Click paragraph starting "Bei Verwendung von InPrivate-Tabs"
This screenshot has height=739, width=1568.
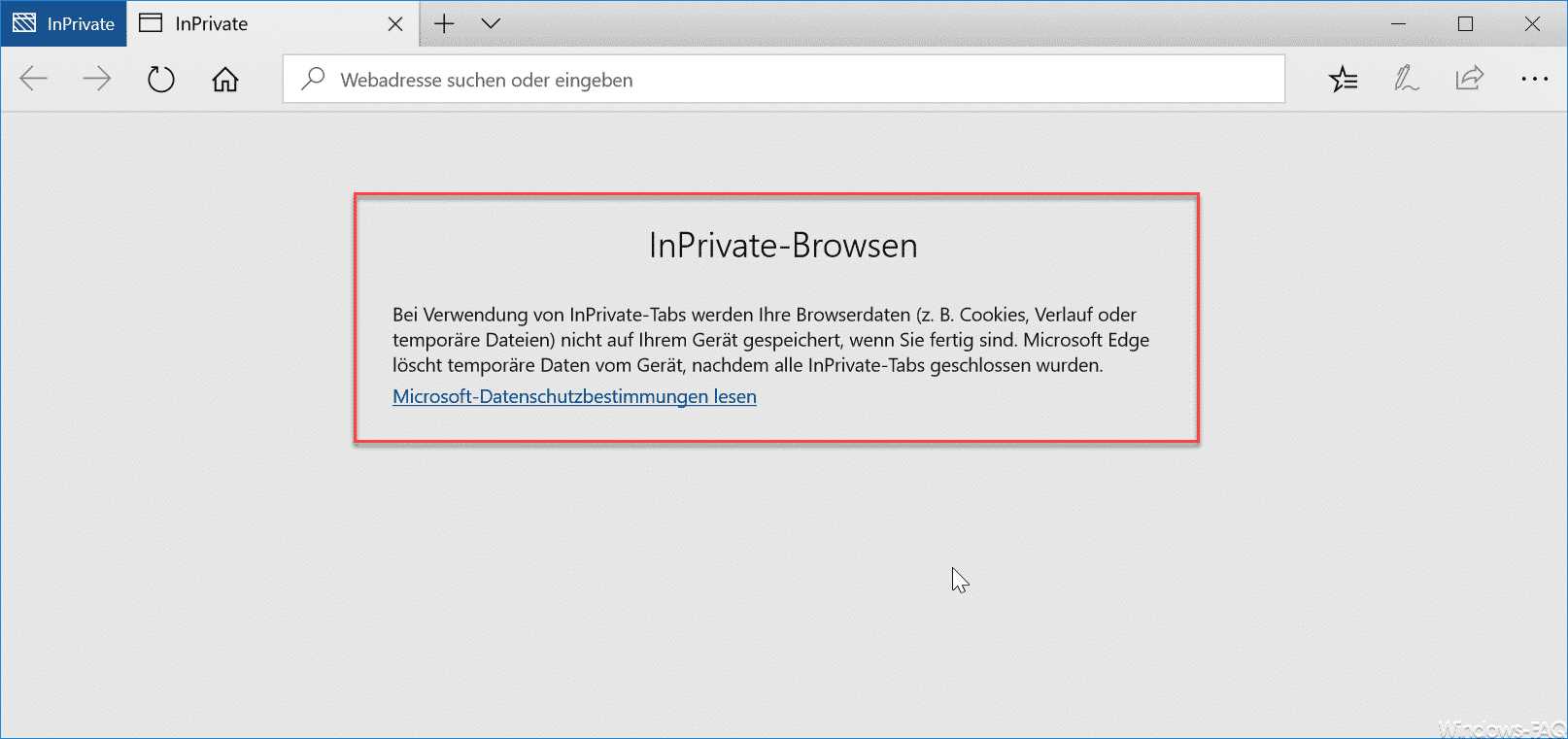pos(770,340)
